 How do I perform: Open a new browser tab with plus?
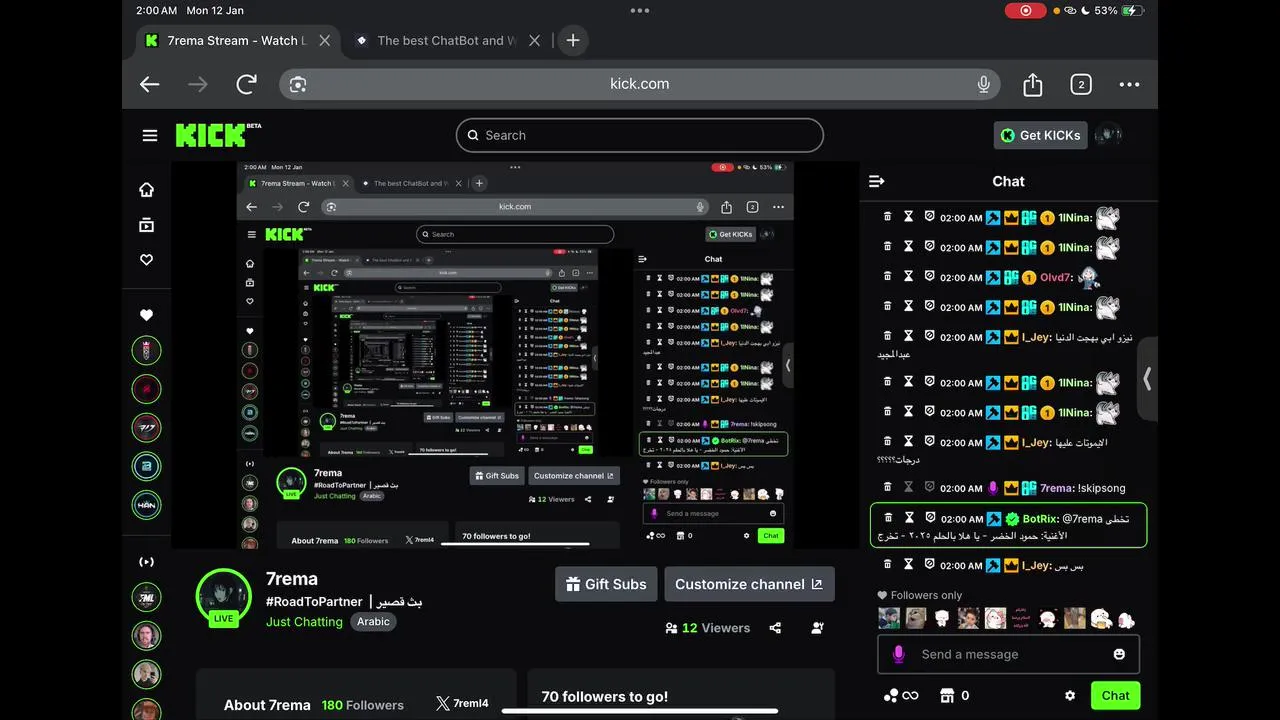pyautogui.click(x=572, y=40)
